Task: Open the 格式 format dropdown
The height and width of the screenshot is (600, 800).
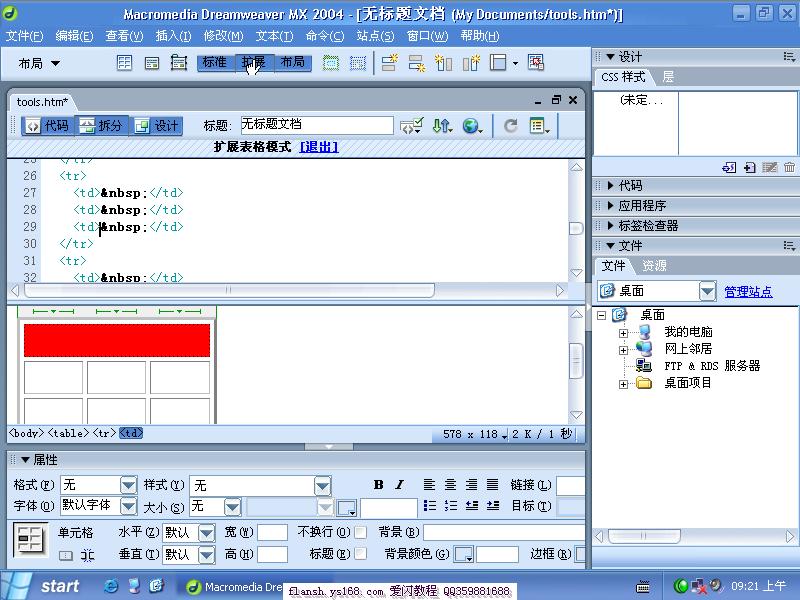Action: [x=129, y=485]
